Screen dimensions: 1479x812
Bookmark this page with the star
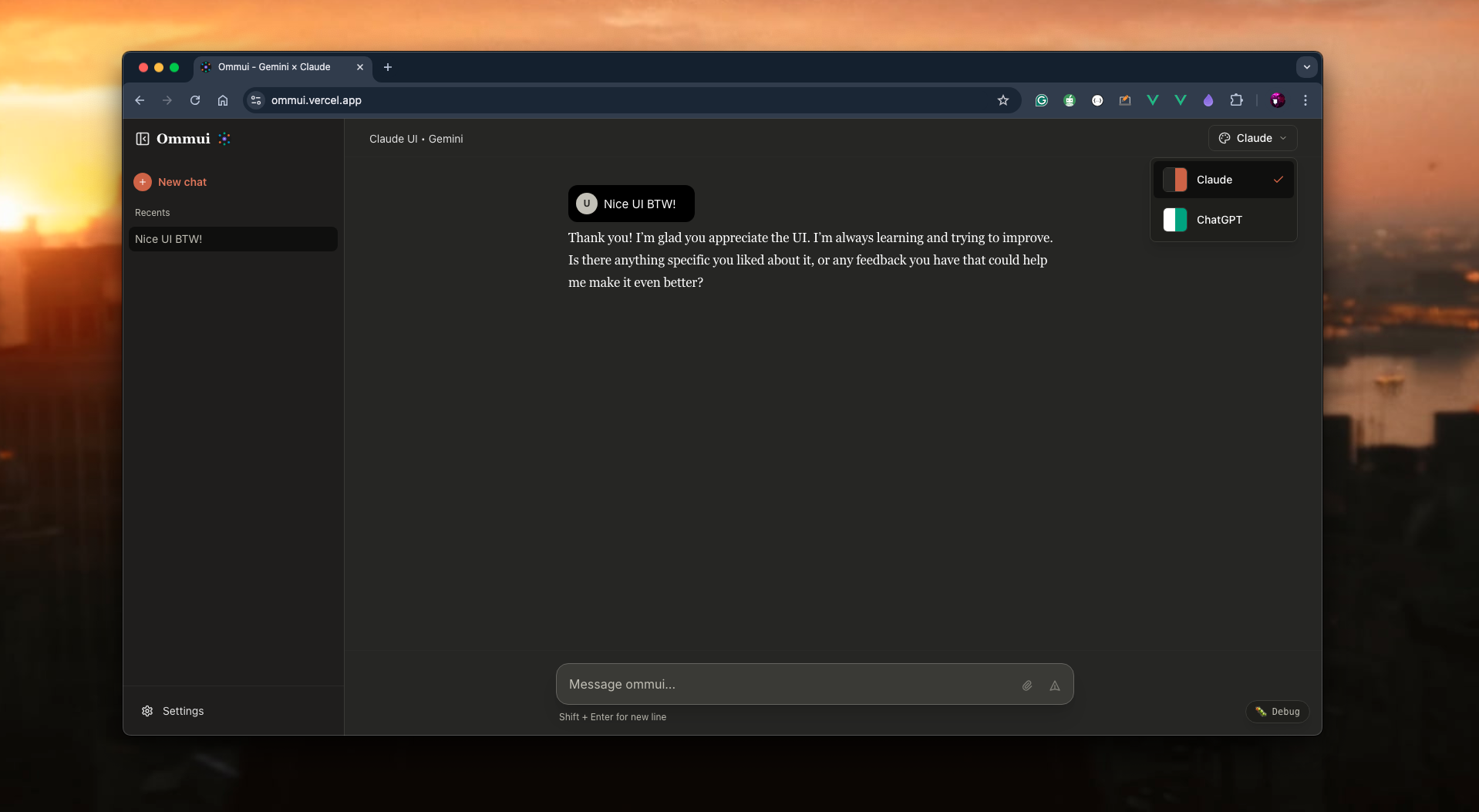1003,100
